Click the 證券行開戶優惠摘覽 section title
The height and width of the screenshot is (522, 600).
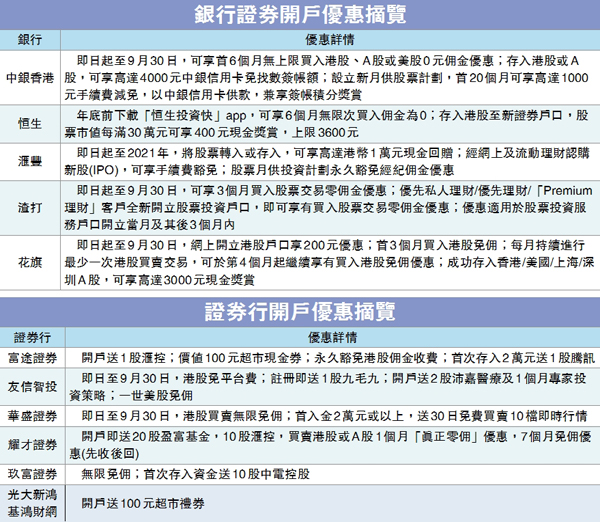[x=300, y=308]
